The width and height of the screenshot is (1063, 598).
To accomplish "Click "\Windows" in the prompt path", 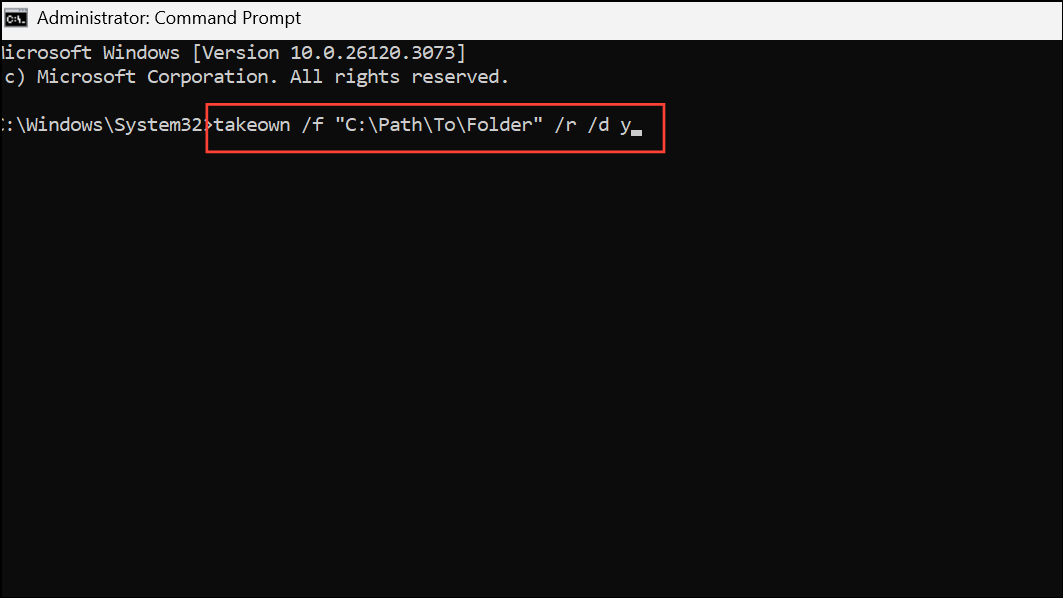I will (59, 125).
